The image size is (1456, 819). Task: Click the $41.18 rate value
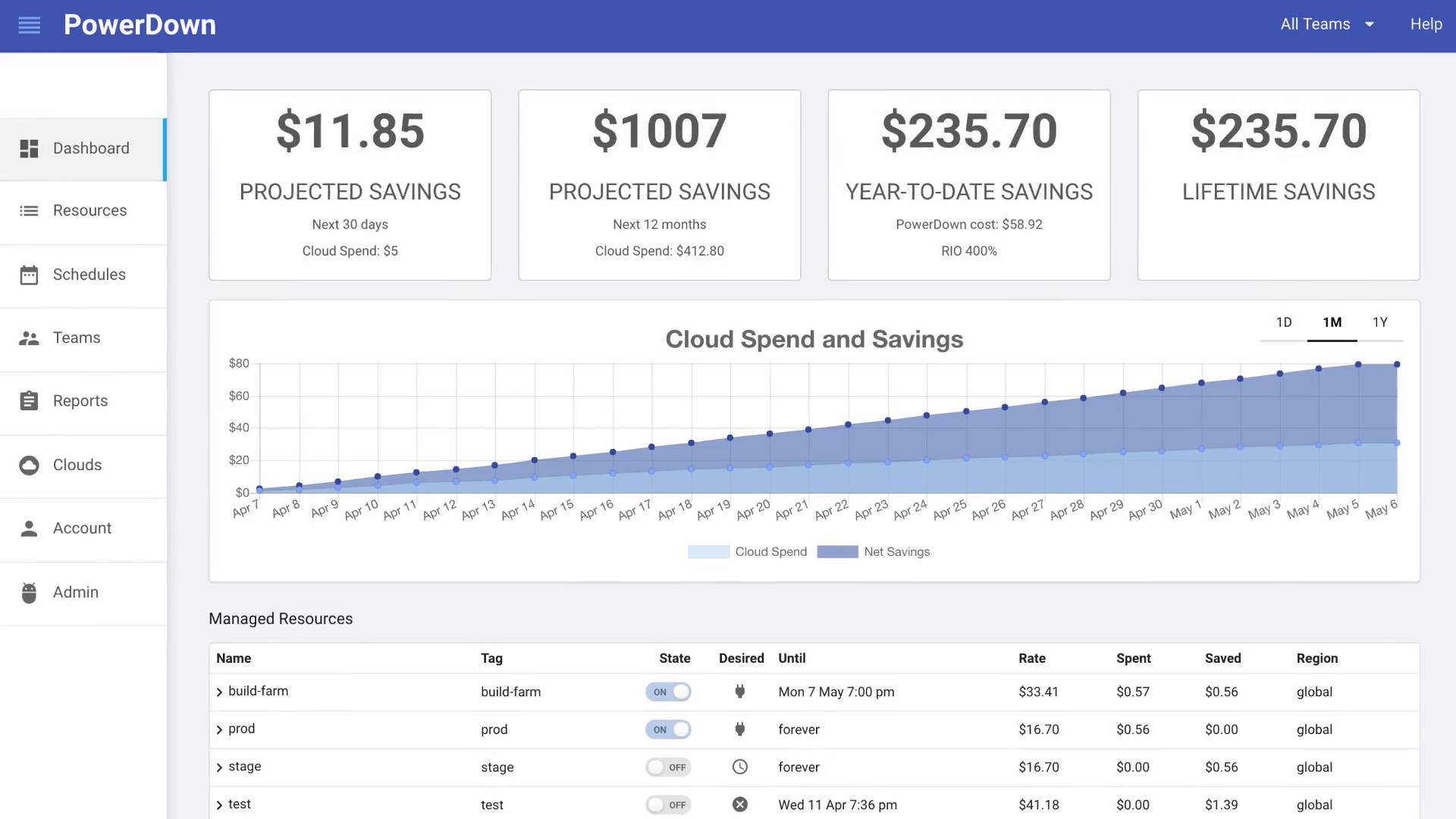[1038, 805]
